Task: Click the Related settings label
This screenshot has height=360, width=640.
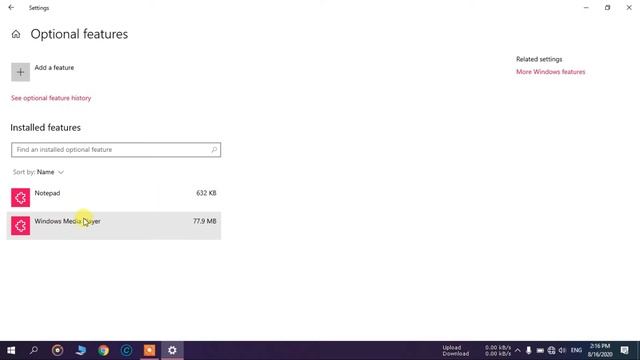Action: (539, 59)
